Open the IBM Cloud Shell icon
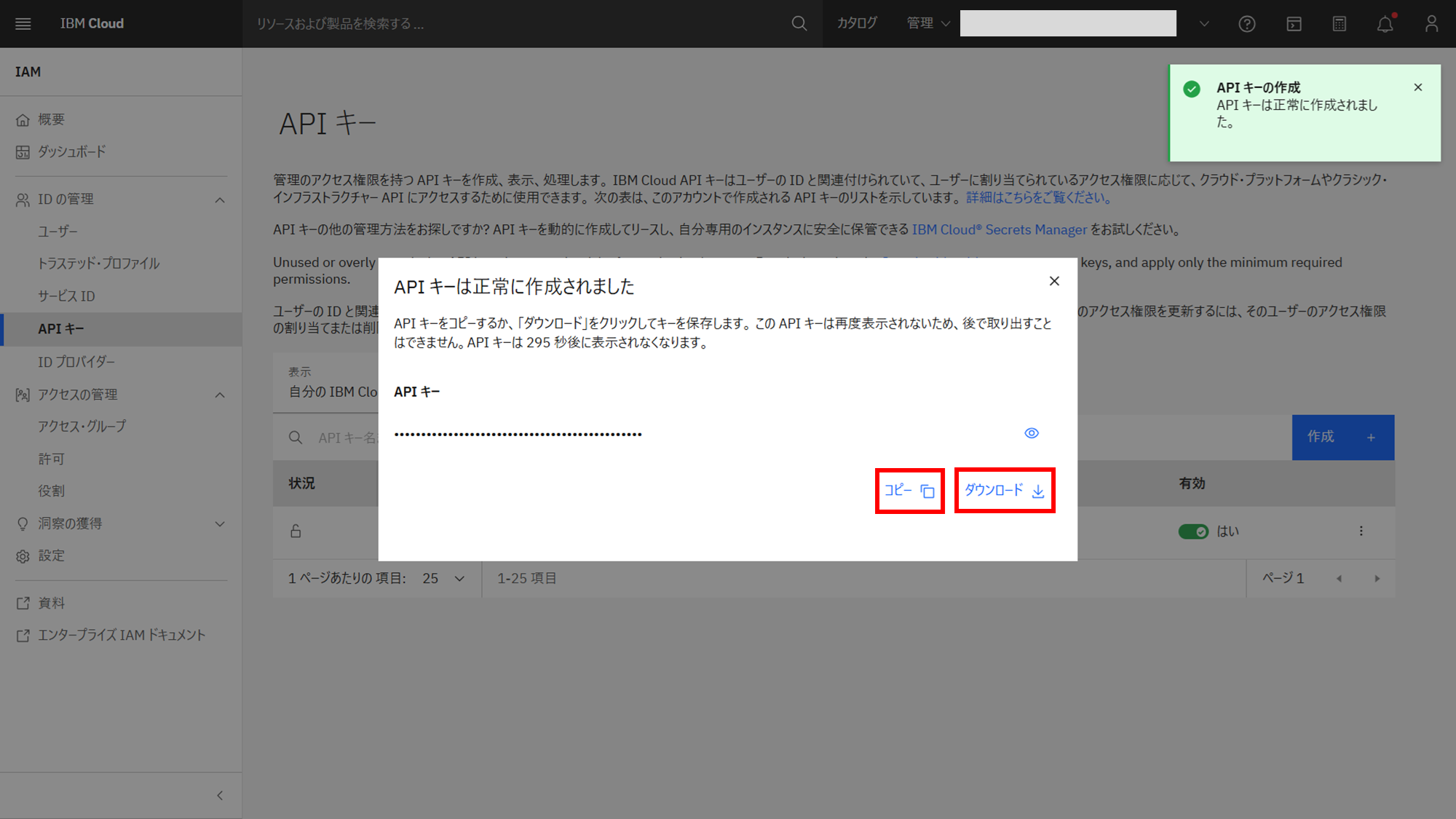Screen dimensions: 1456x819 tap(1294, 24)
